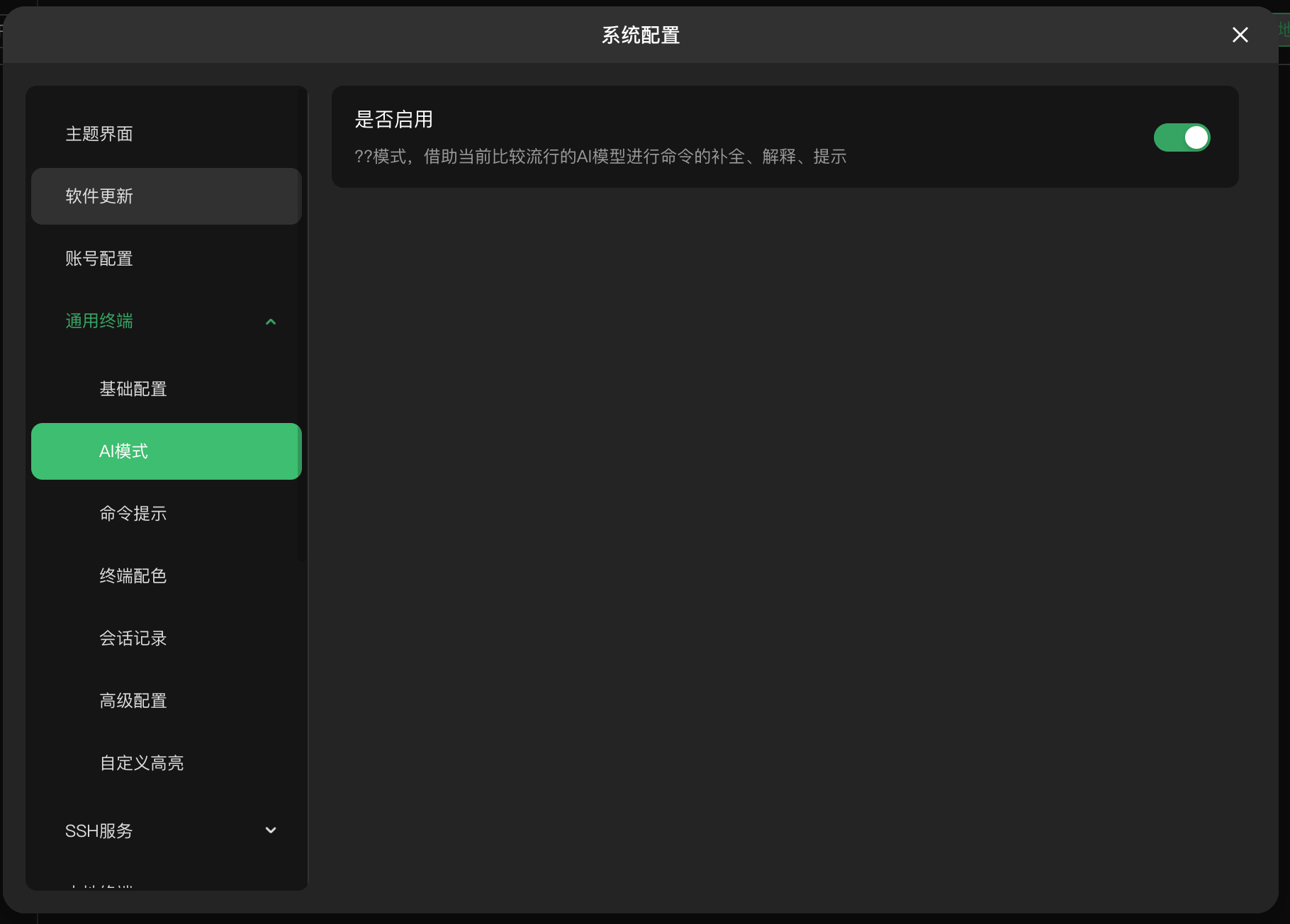
Task: Select 基础配置 under 通用终端
Action: coord(133,388)
